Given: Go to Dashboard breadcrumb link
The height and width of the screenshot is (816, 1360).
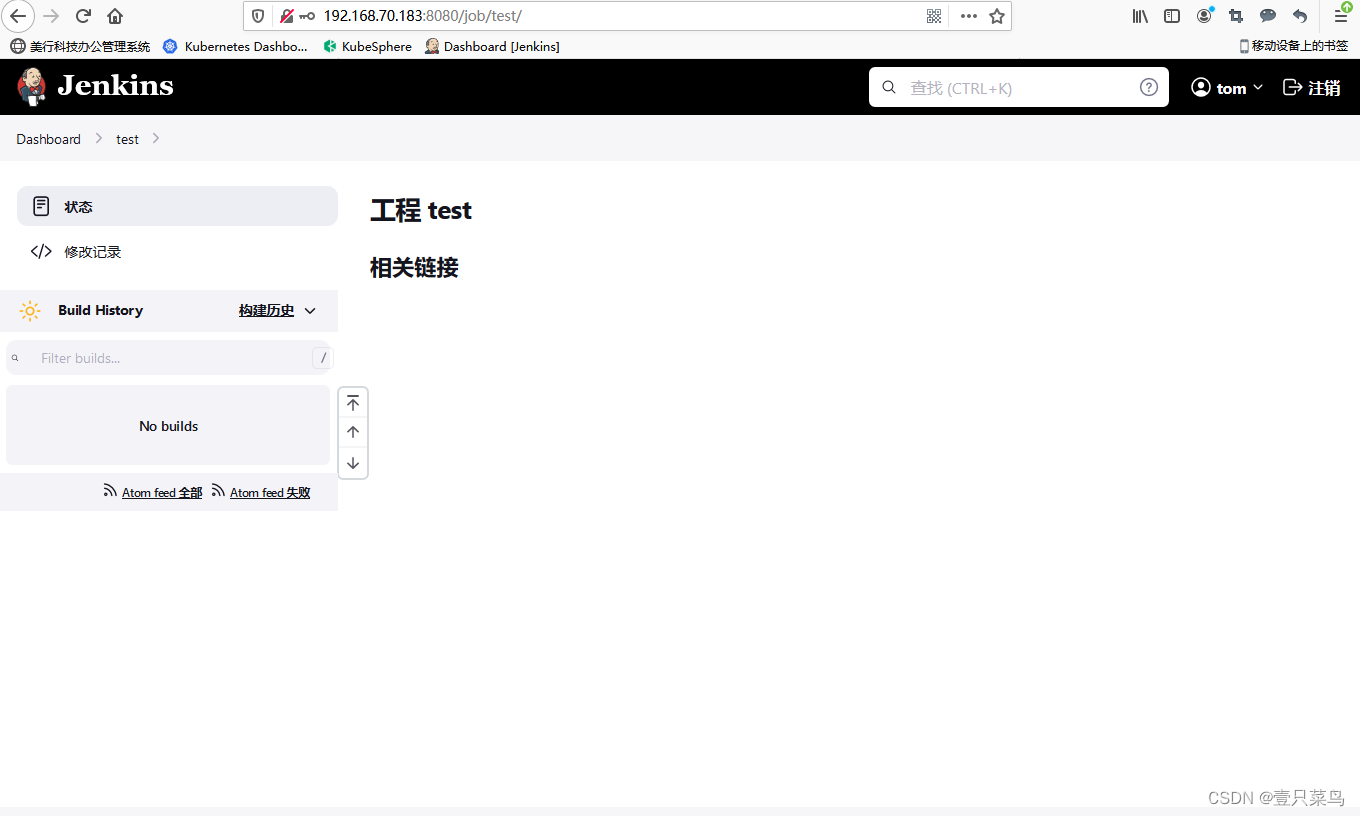Looking at the screenshot, I should 48,139.
